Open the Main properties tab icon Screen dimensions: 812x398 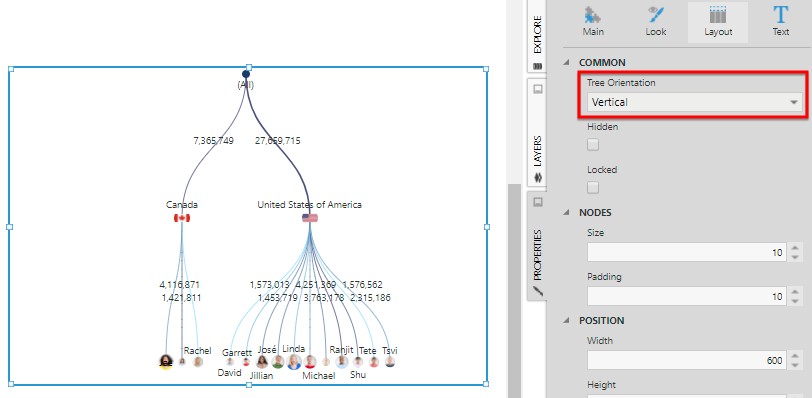592,15
